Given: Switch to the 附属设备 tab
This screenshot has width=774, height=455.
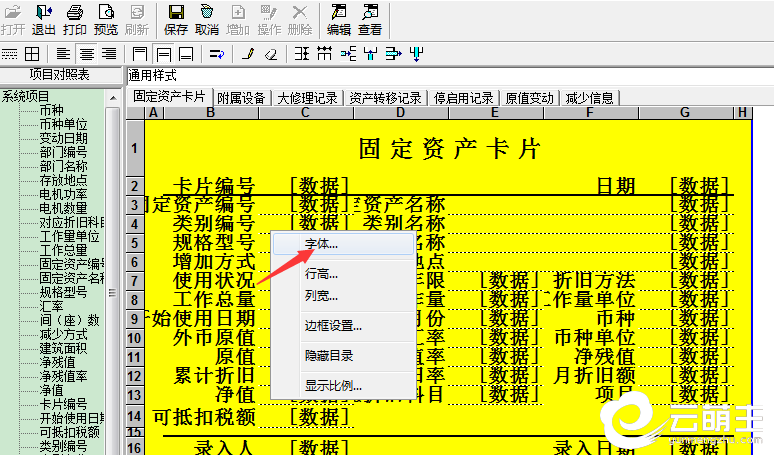Looking at the screenshot, I should coord(241,98).
